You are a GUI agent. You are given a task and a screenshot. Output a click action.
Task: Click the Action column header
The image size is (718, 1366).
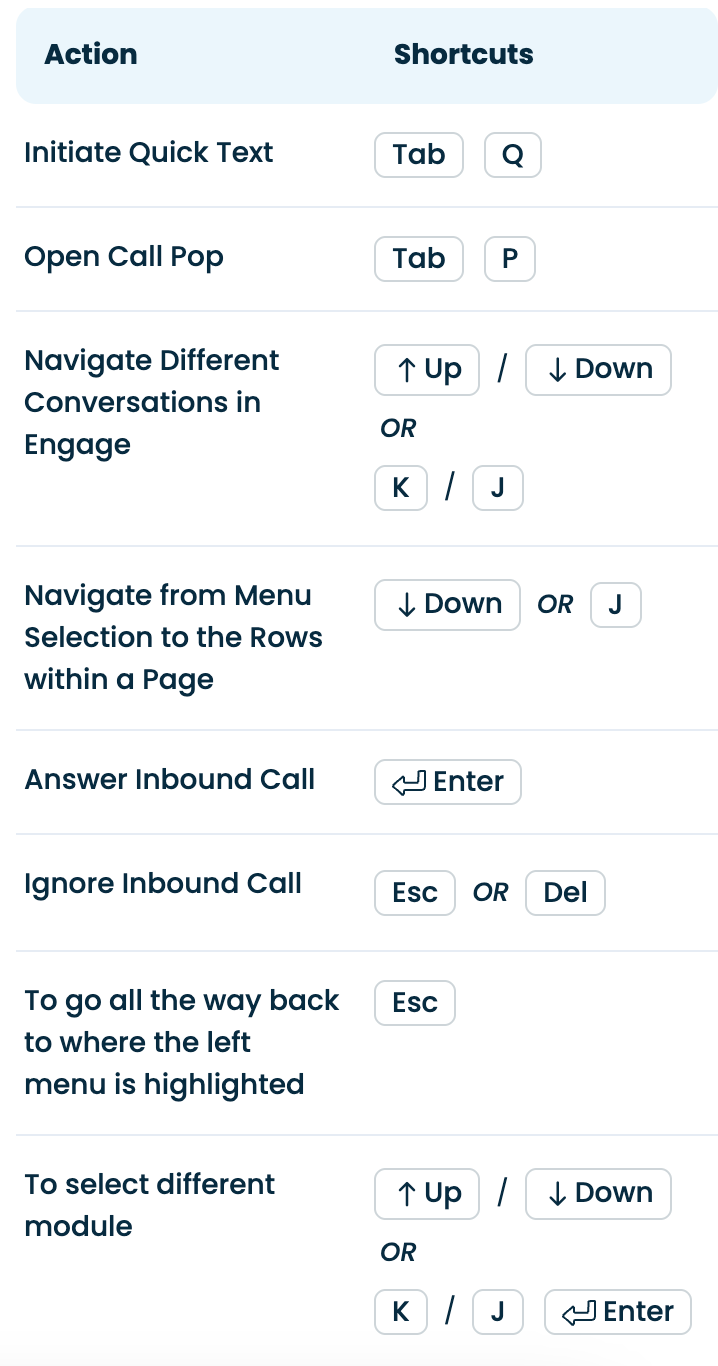point(91,55)
